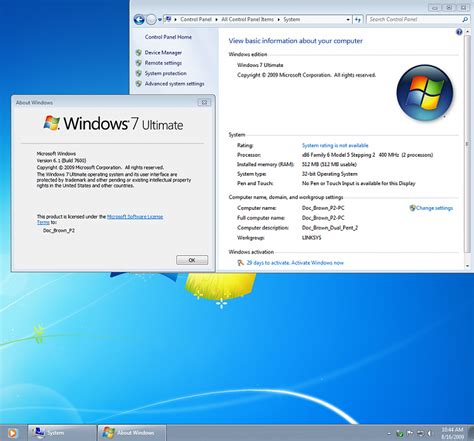Click Change settings link
474x441 pixels.
coord(434,208)
